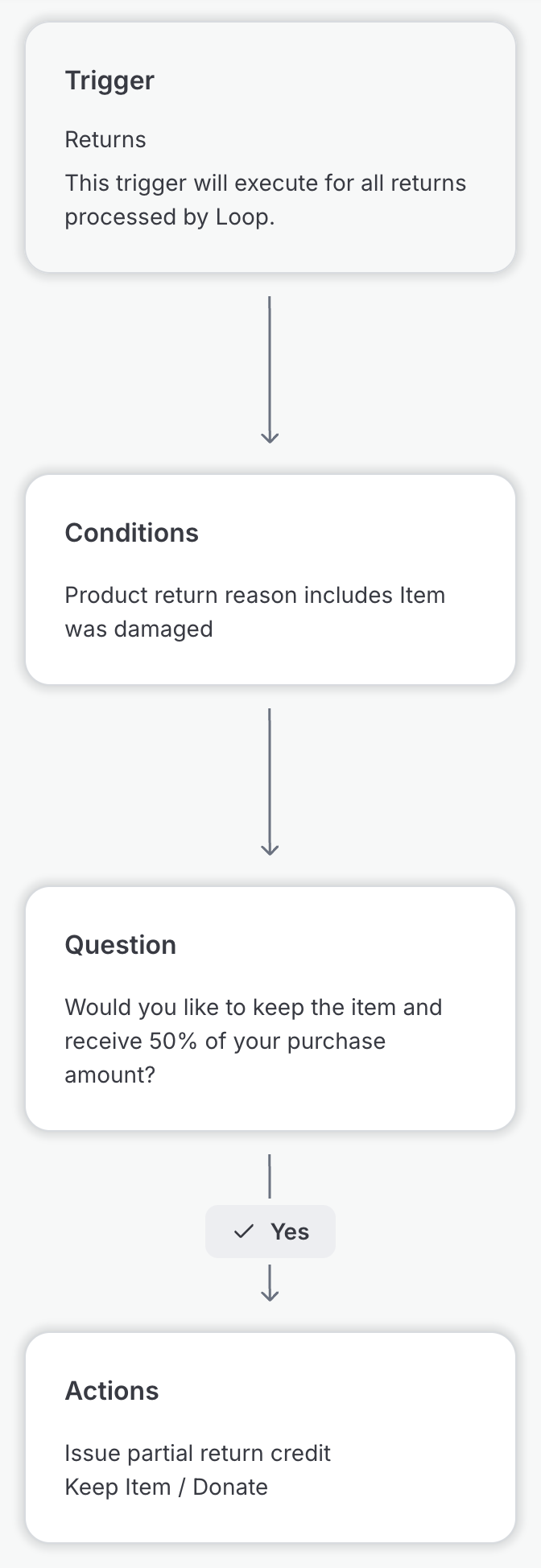
Task: Click the arrowhead pointing to the Question card
Action: pos(270,849)
